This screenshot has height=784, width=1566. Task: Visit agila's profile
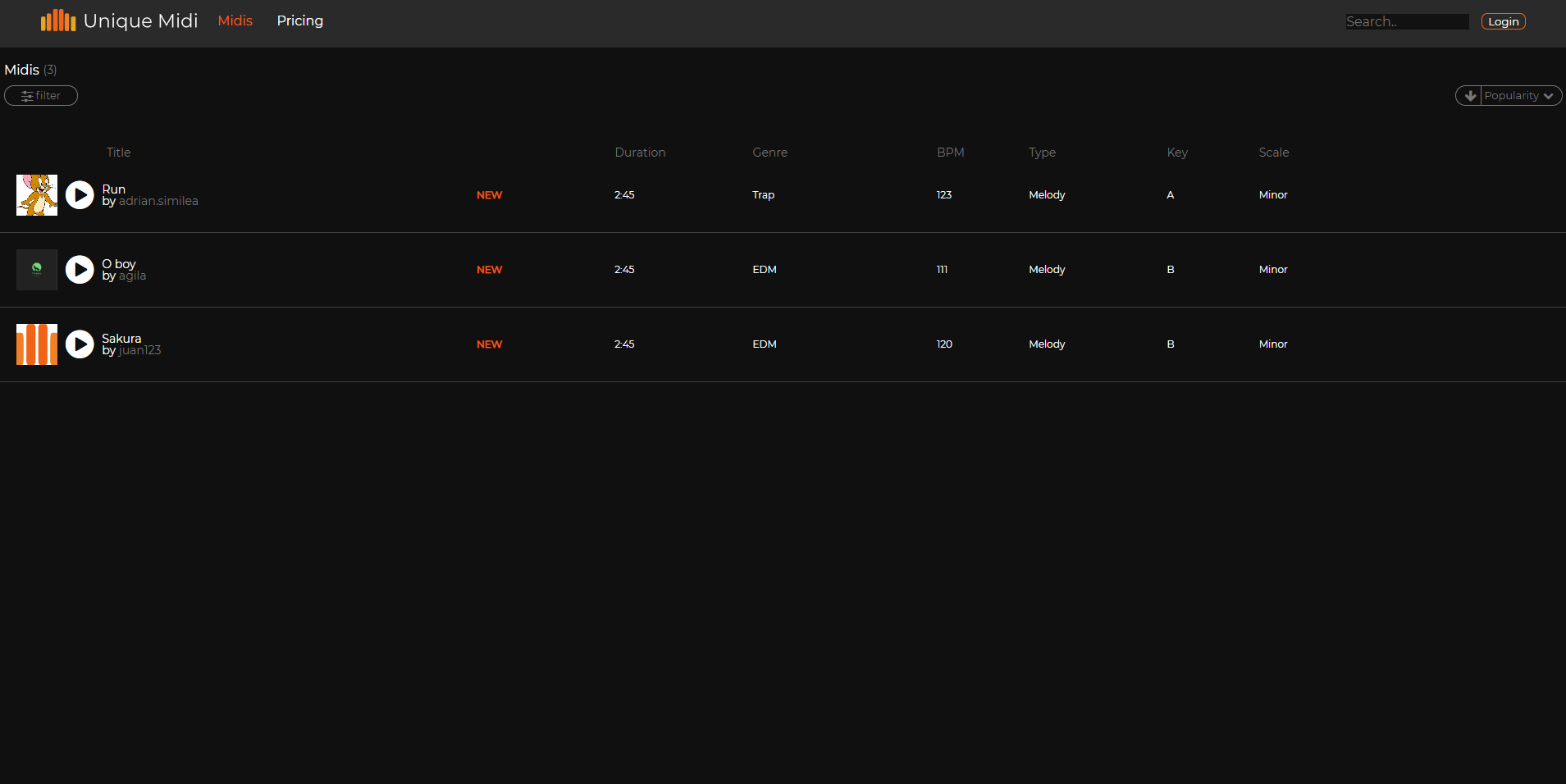click(x=132, y=276)
